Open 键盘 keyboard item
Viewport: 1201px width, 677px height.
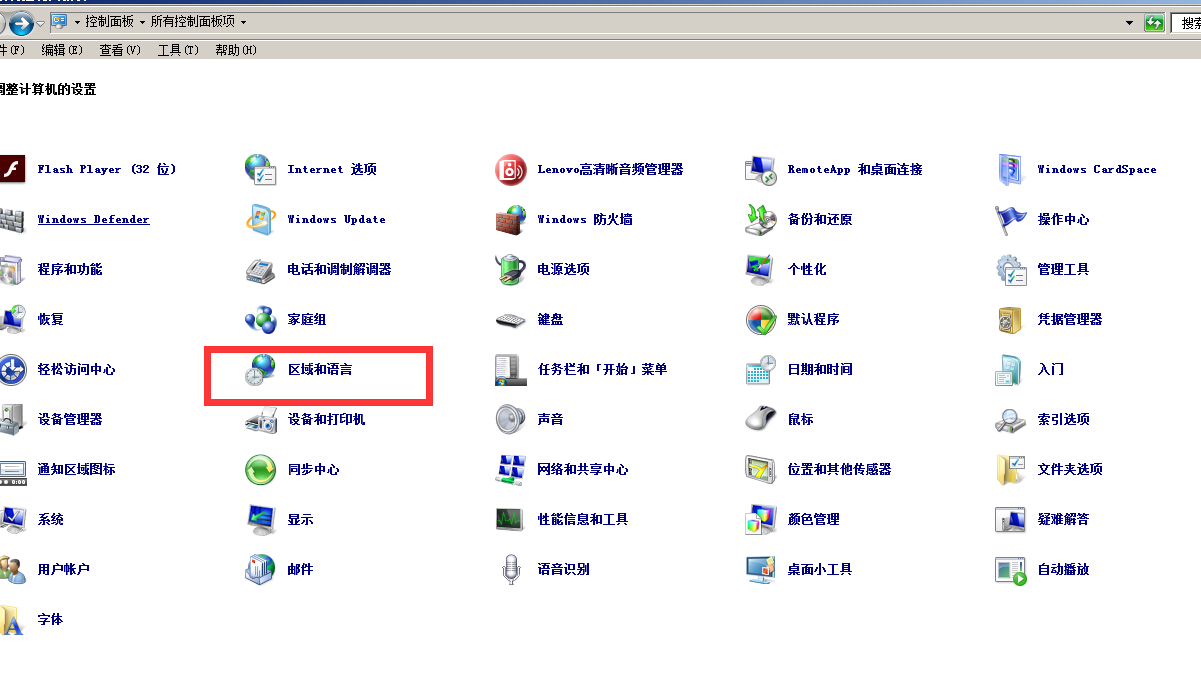tap(529, 319)
